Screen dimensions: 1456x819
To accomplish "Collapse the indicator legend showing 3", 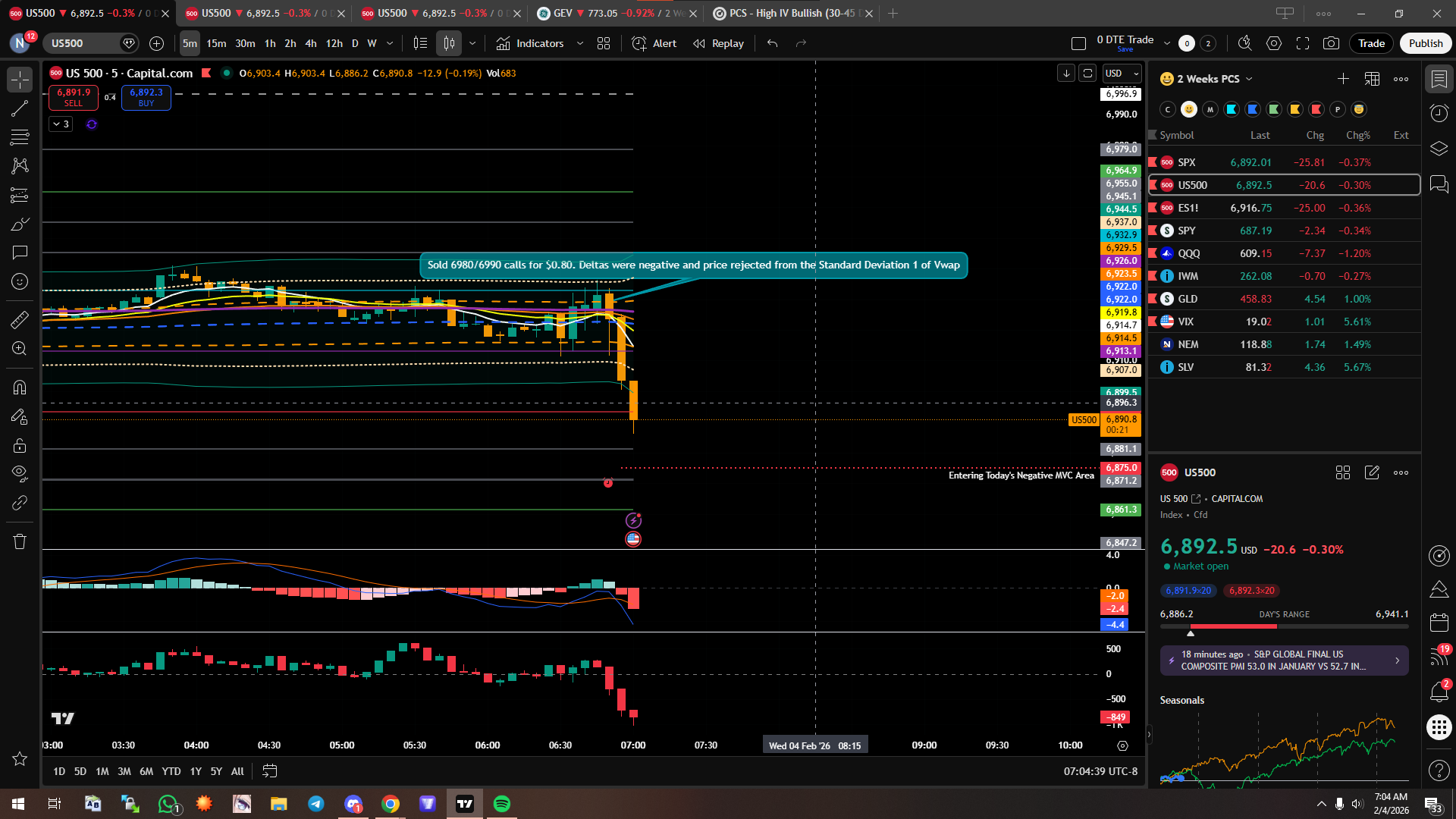I will pyautogui.click(x=61, y=124).
